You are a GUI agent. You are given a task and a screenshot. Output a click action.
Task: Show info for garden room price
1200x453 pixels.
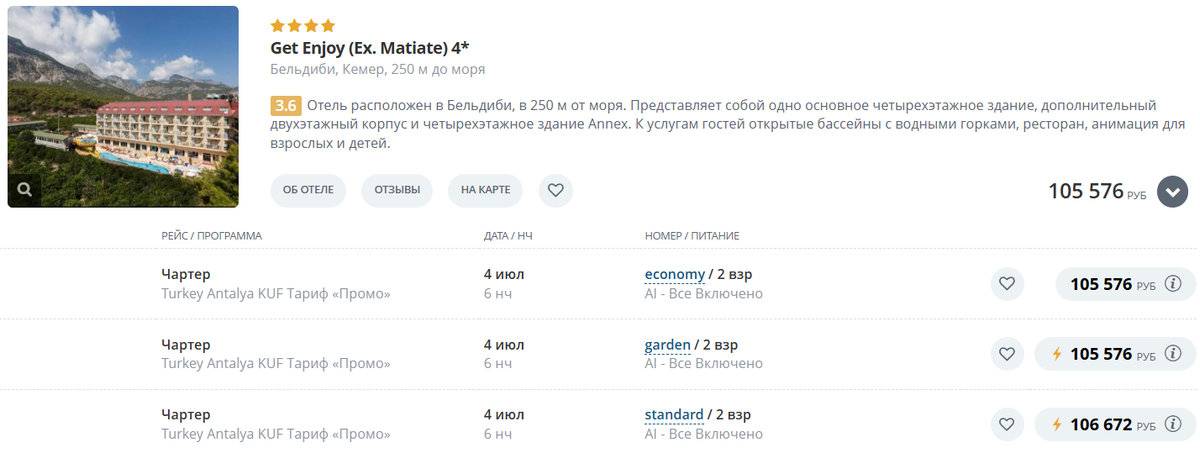[x=1174, y=354]
